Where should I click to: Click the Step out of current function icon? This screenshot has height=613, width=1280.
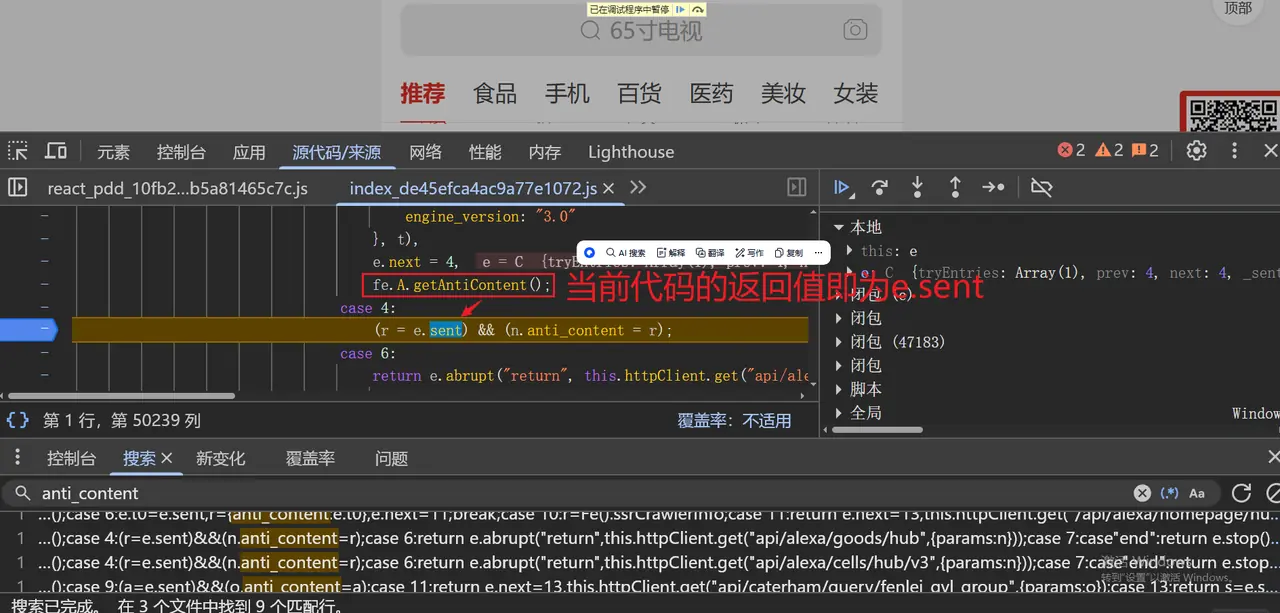955,187
